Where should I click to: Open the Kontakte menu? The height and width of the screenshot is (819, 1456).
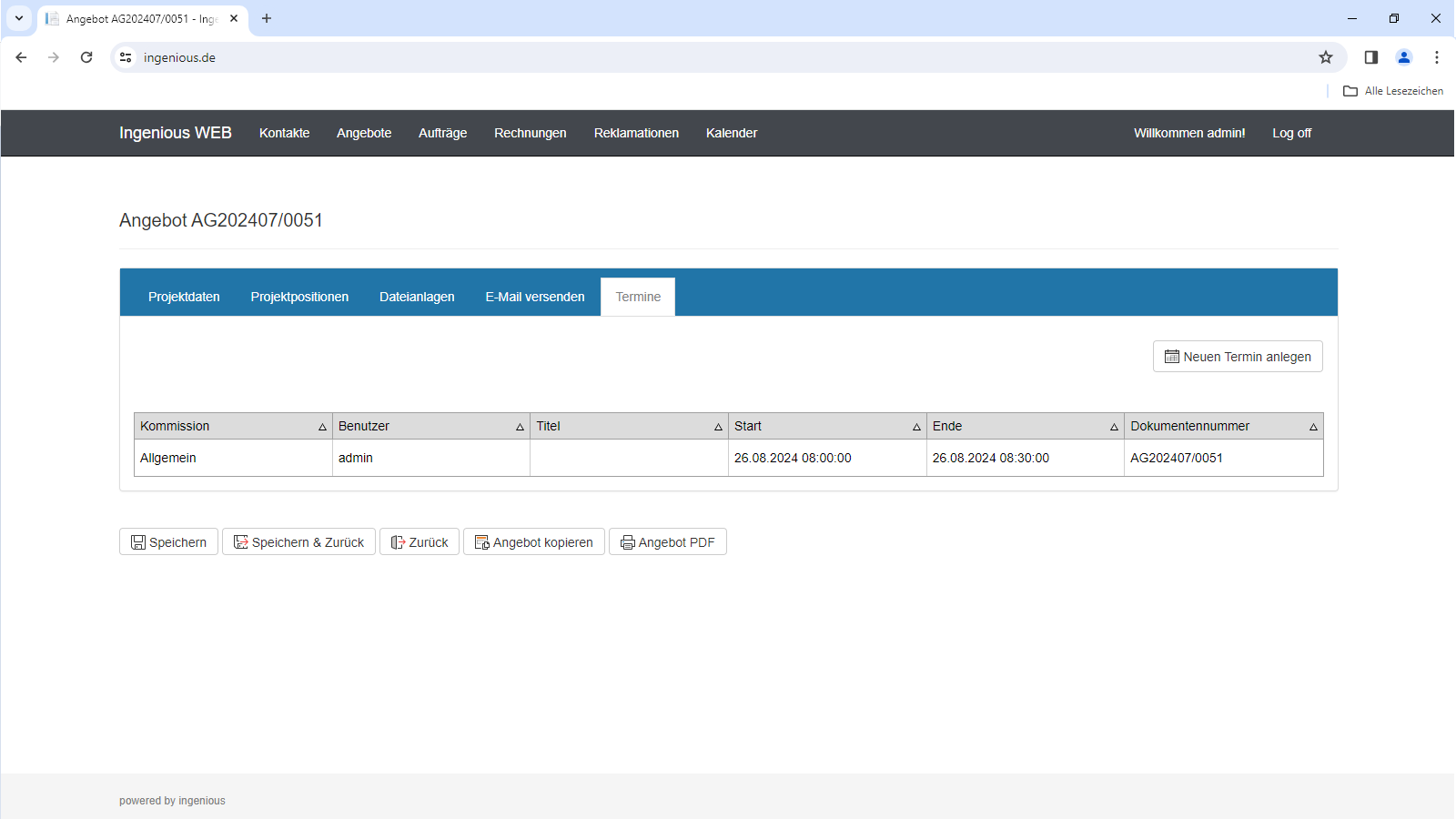coord(284,133)
